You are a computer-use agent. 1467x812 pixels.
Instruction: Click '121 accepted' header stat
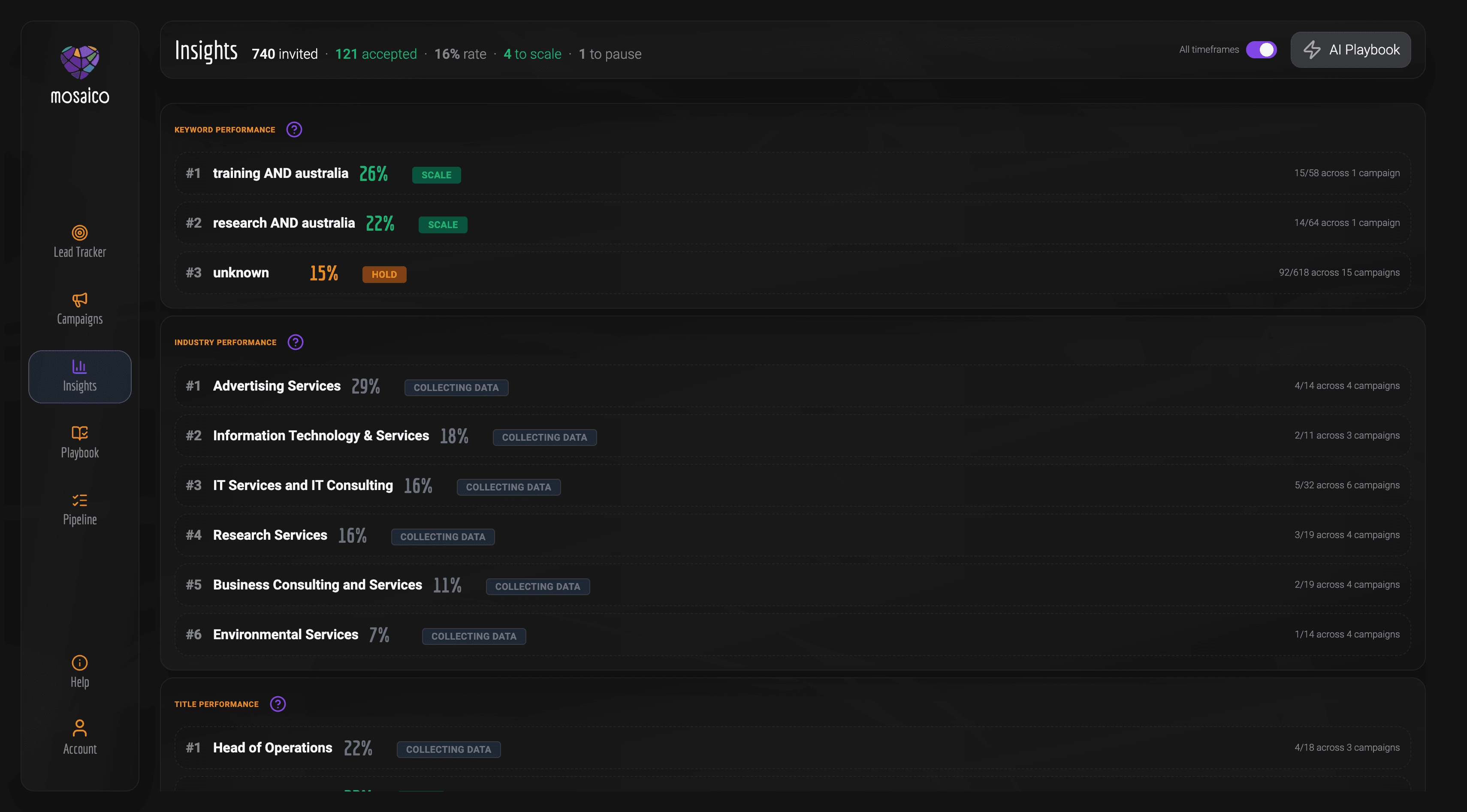[376, 54]
